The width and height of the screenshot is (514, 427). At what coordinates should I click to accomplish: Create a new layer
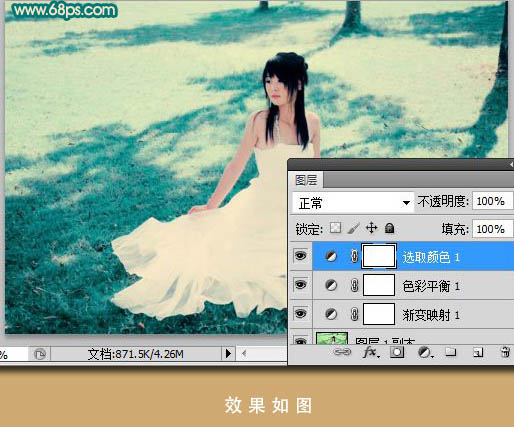(478, 352)
